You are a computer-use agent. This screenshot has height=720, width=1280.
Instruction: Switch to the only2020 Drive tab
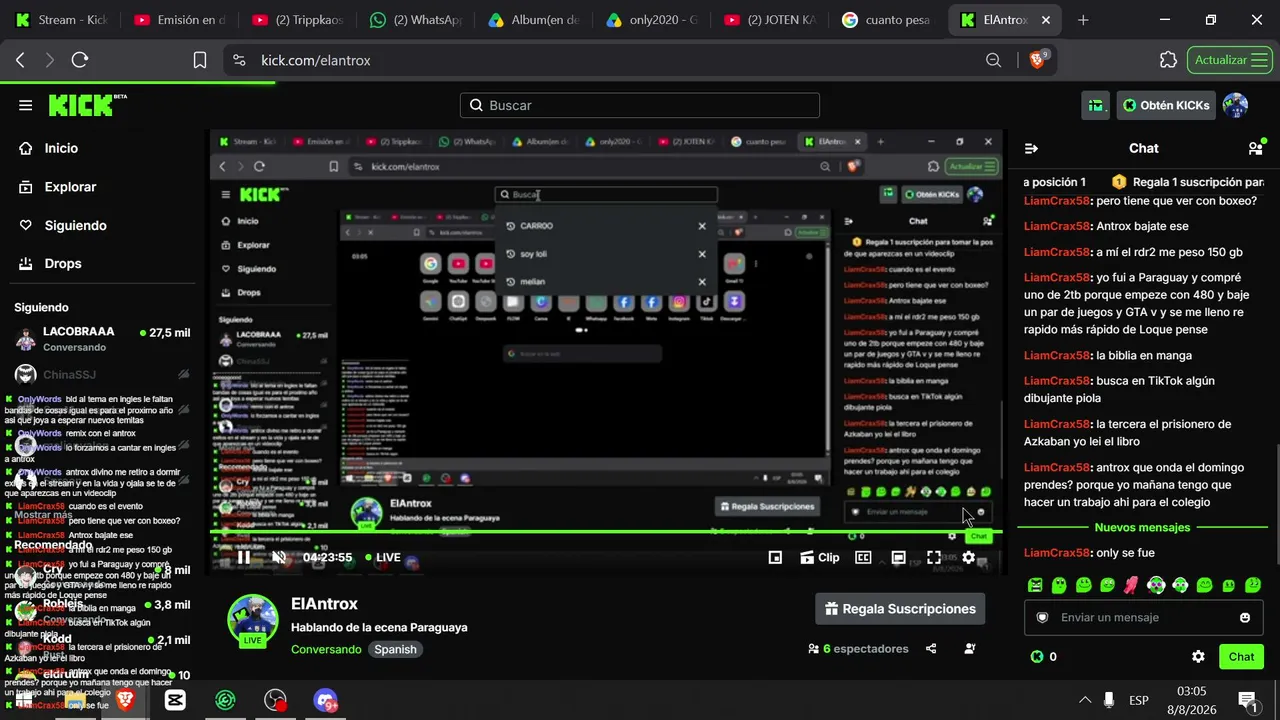point(652,20)
